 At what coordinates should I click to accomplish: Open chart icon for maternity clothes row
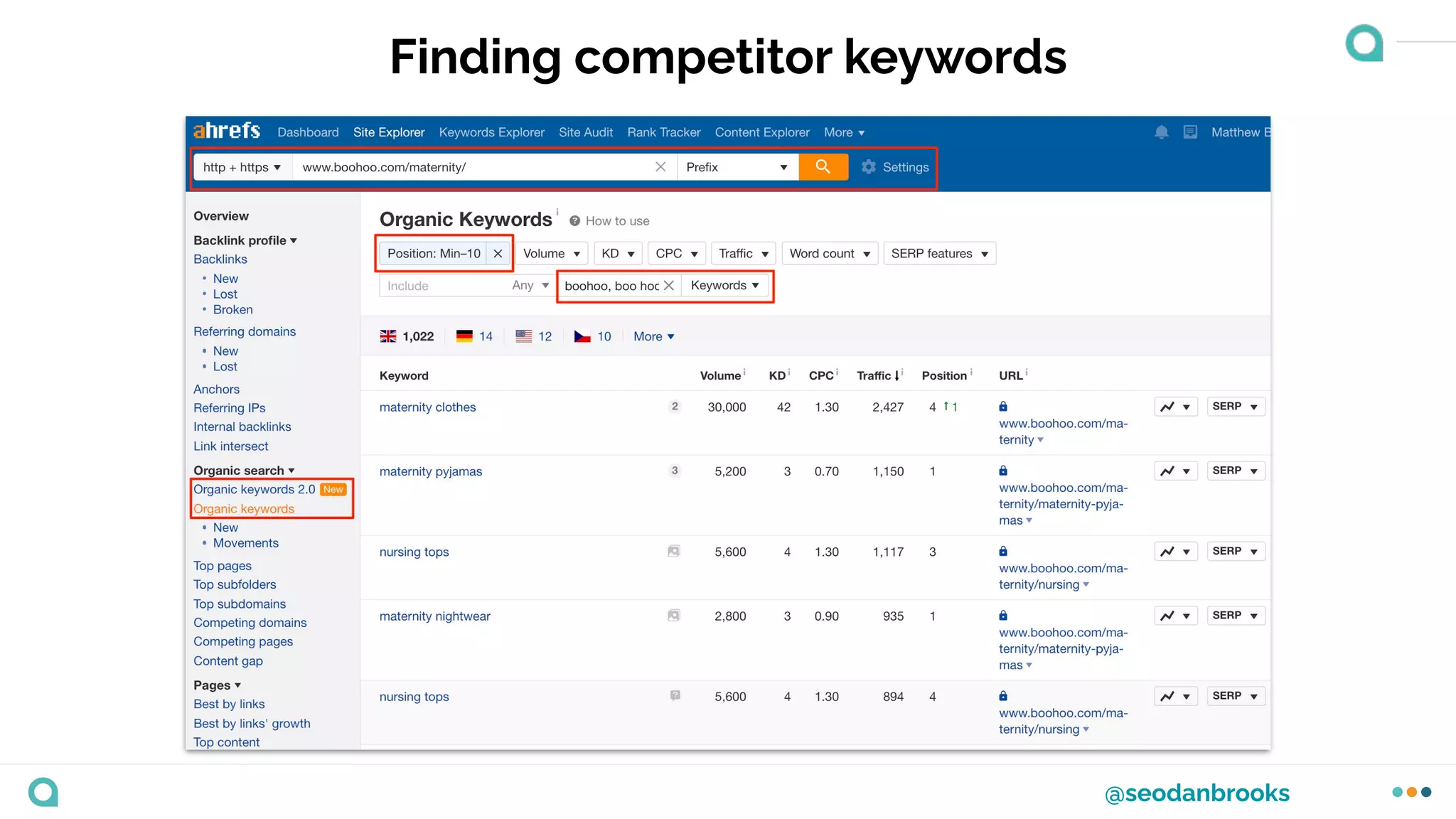[x=1176, y=407]
